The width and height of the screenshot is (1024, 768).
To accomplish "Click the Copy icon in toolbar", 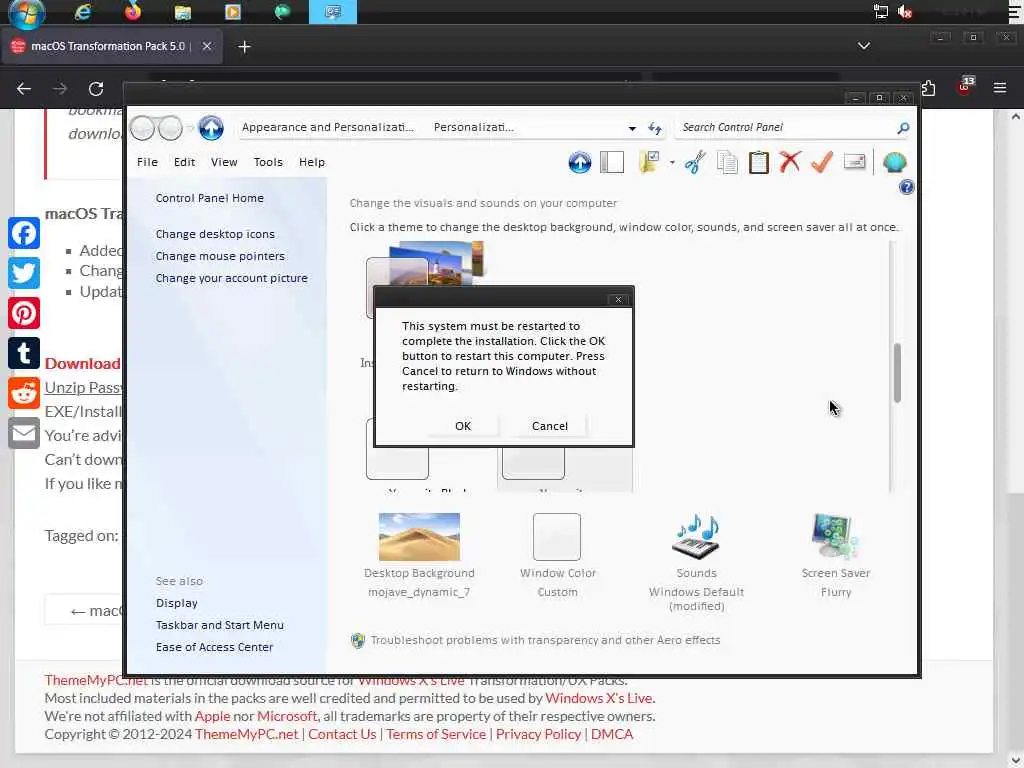I will 727,162.
